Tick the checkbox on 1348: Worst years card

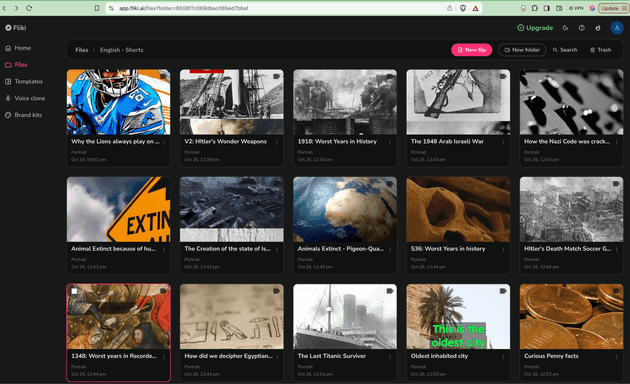(74, 291)
